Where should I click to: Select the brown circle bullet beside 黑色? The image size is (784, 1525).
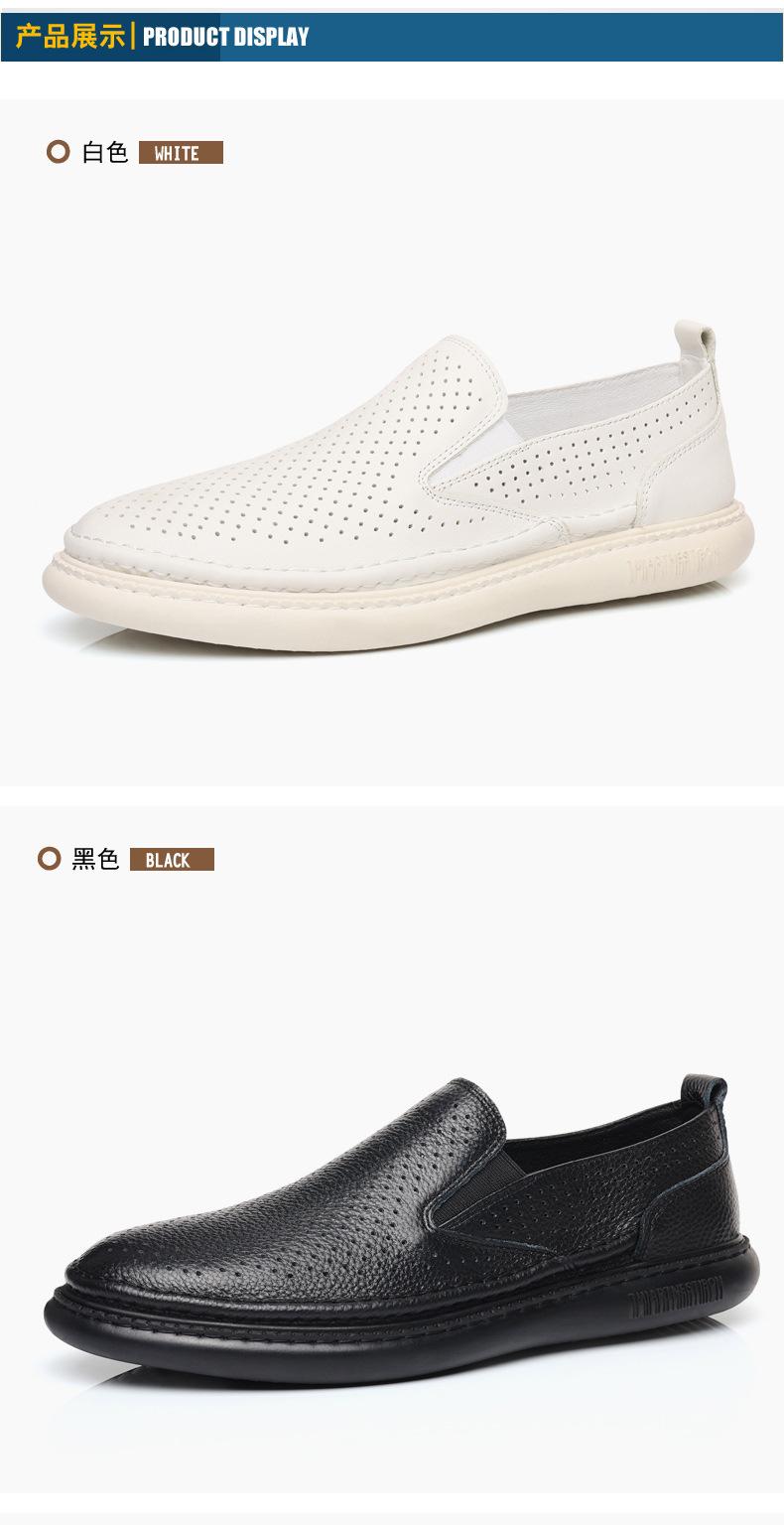[50, 859]
